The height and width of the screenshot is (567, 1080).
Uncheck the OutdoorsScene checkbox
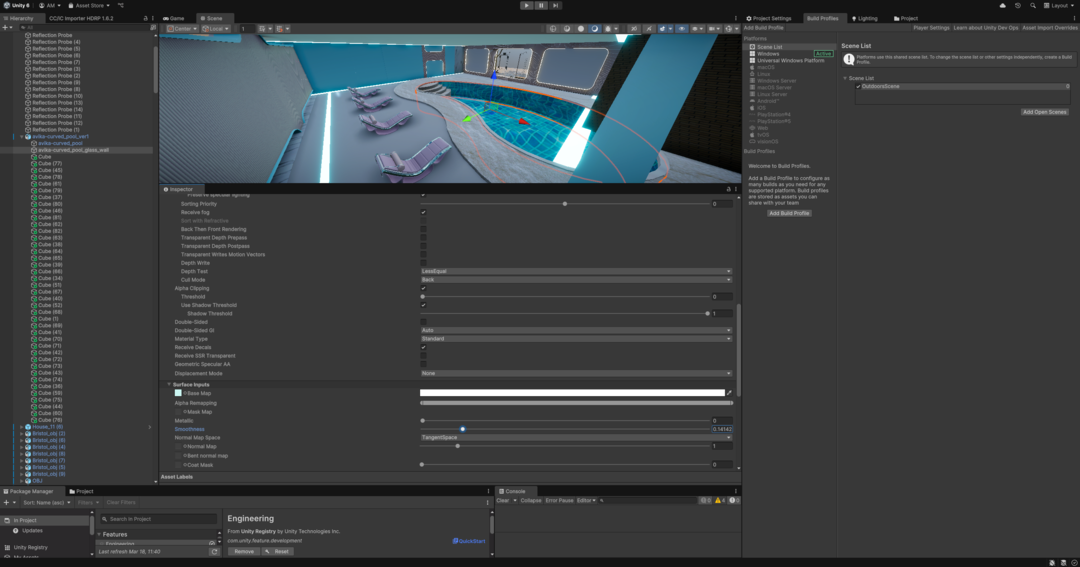[858, 87]
